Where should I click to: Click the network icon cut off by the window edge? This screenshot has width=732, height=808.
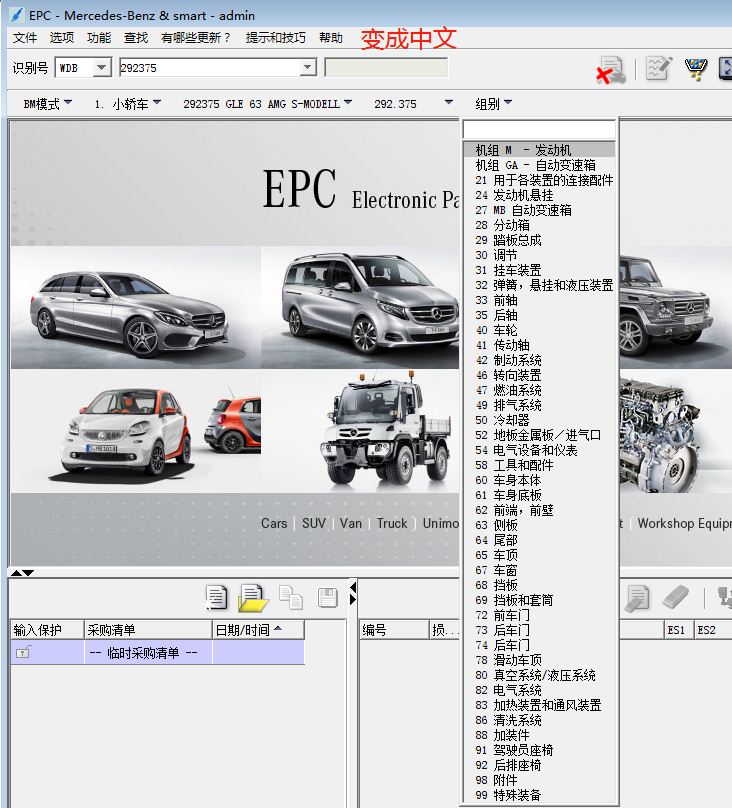(x=725, y=598)
